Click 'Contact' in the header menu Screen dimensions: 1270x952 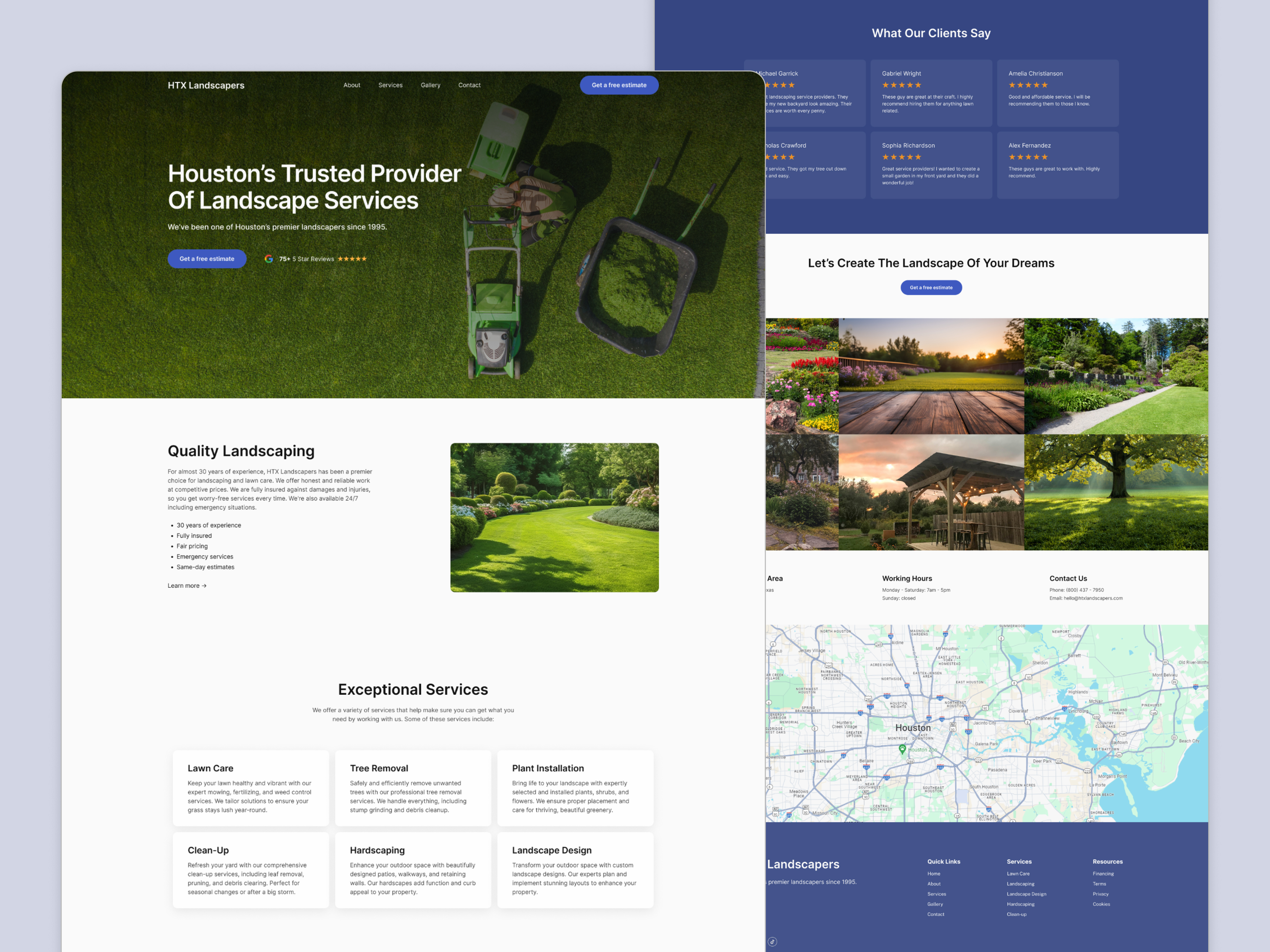point(469,85)
